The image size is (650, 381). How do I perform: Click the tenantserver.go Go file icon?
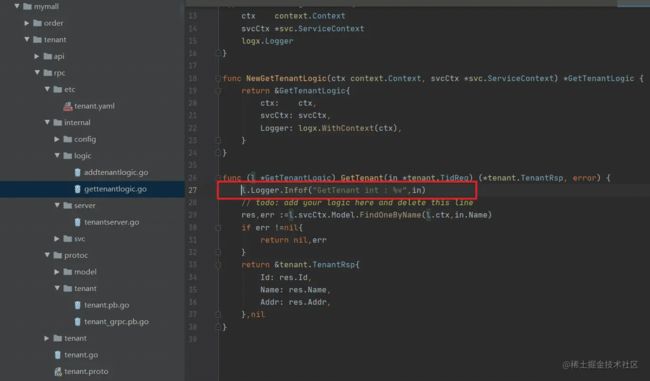click(78, 222)
